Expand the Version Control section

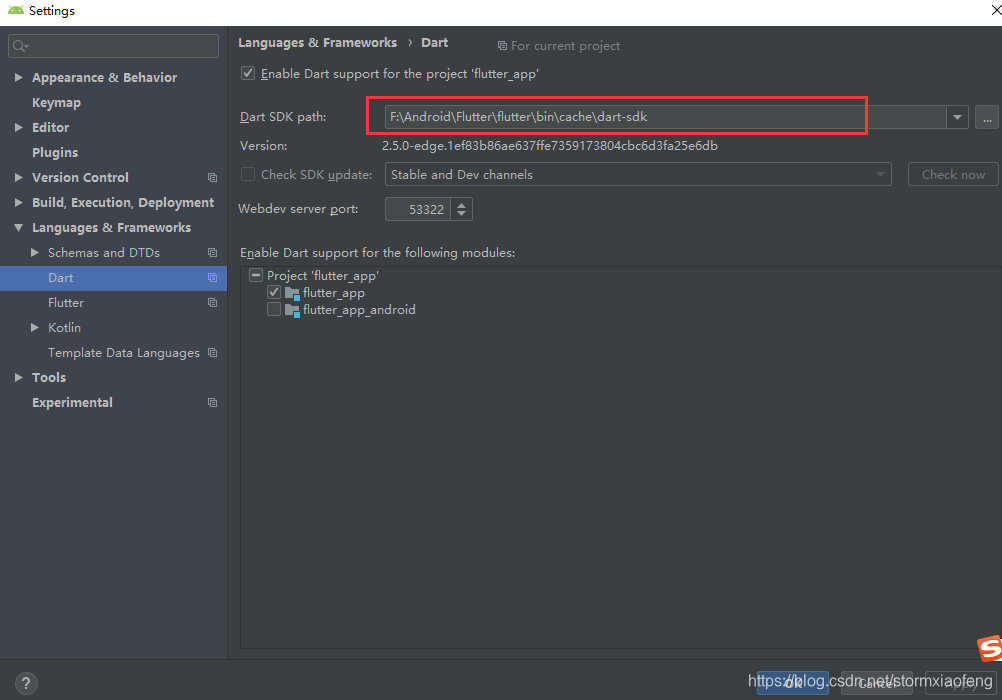coord(19,178)
